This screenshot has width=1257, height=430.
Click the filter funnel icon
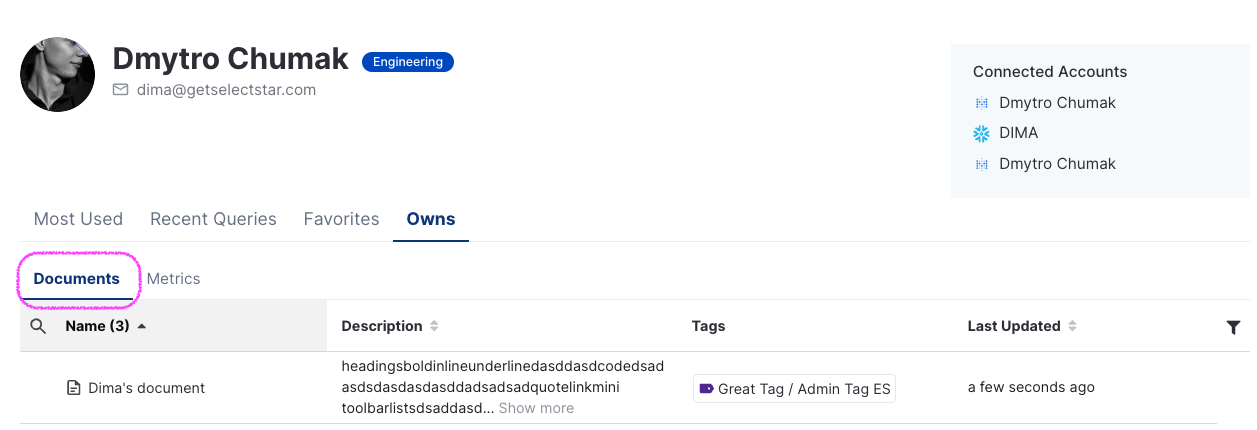[x=1233, y=327]
